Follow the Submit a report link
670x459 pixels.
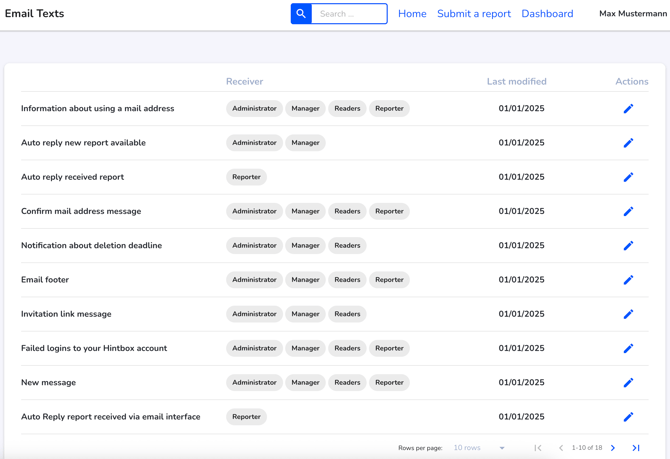[474, 14]
